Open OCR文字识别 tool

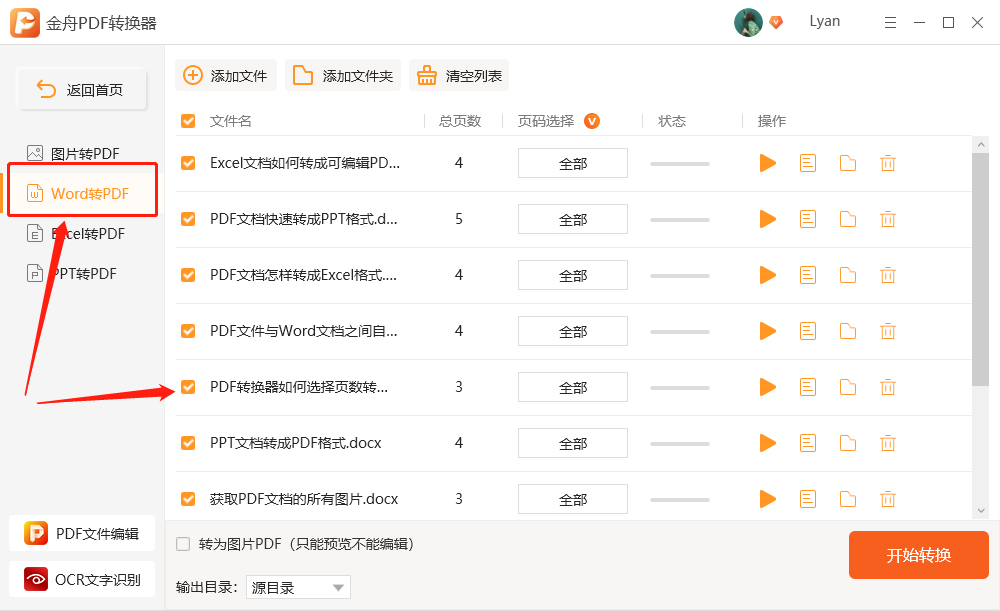pyautogui.click(x=82, y=579)
